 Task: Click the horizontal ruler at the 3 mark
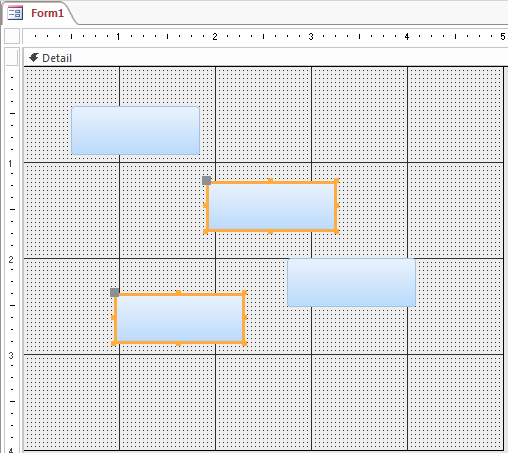311,36
